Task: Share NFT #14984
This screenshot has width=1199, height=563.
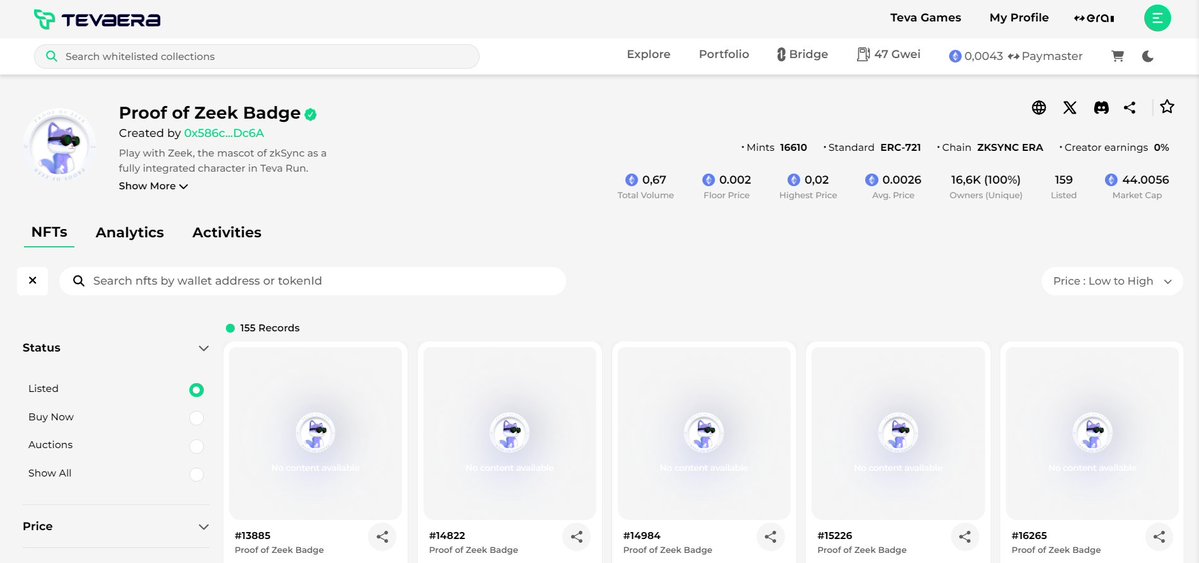Action: click(771, 537)
